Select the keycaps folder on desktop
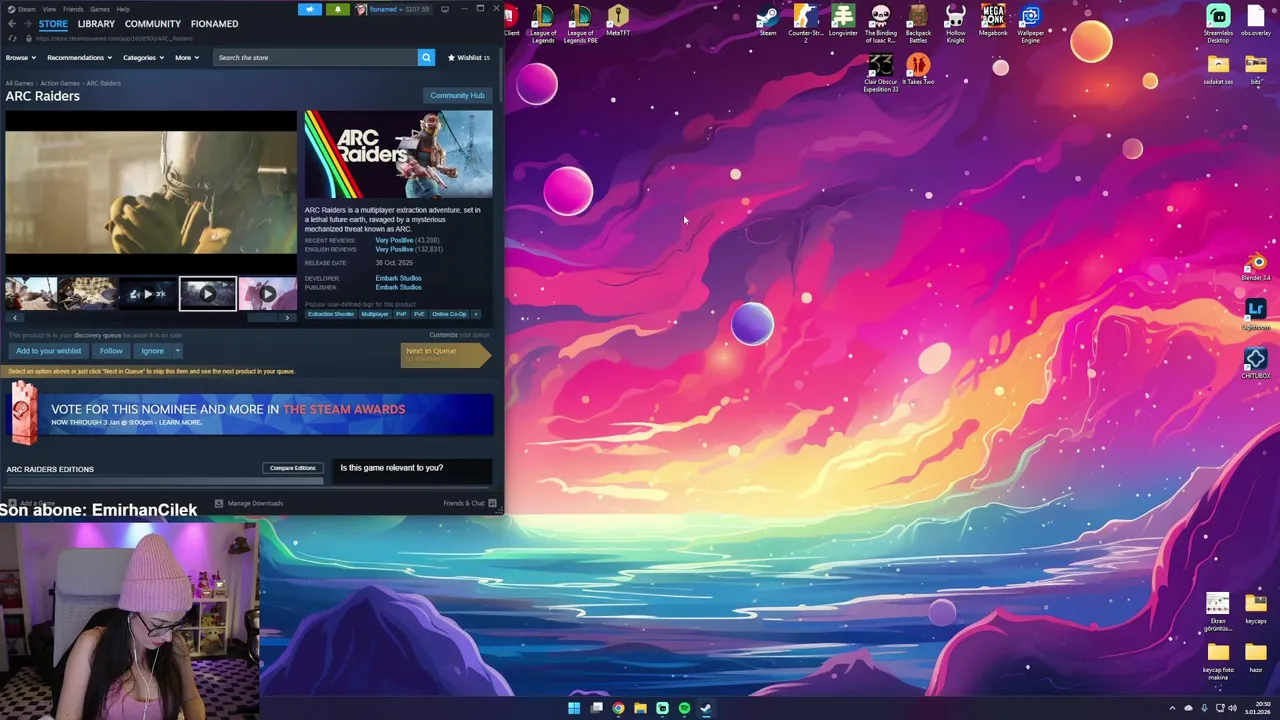 (1256, 609)
